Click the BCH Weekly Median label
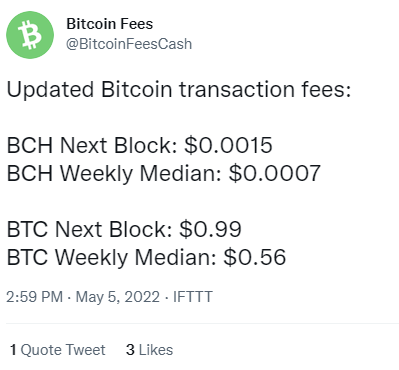The width and height of the screenshot is (399, 370). coord(114,174)
